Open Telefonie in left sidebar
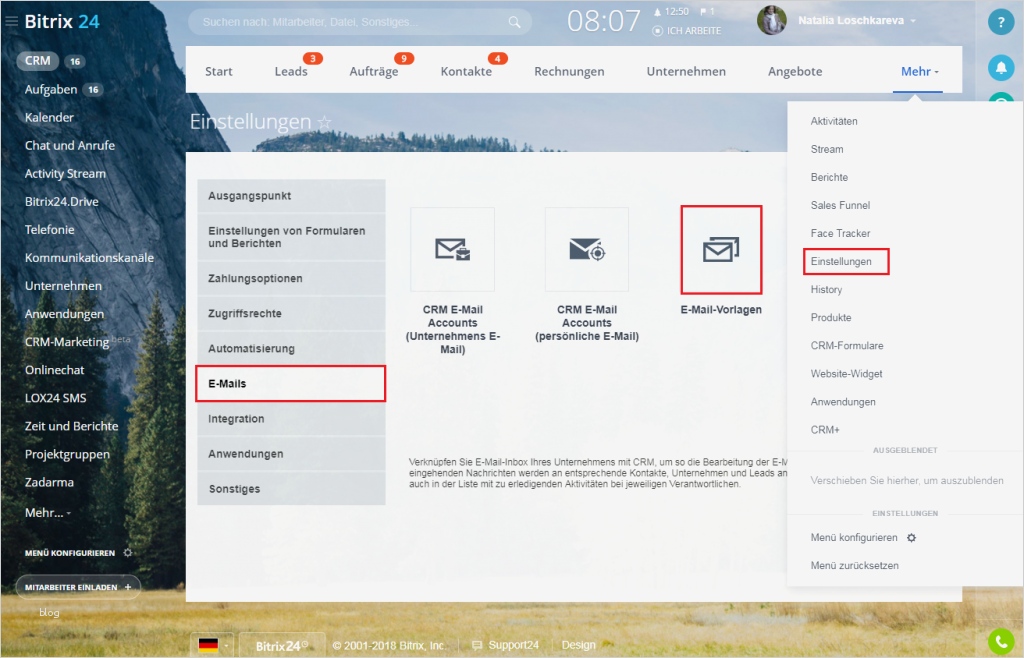Image resolution: width=1024 pixels, height=658 pixels. point(50,230)
